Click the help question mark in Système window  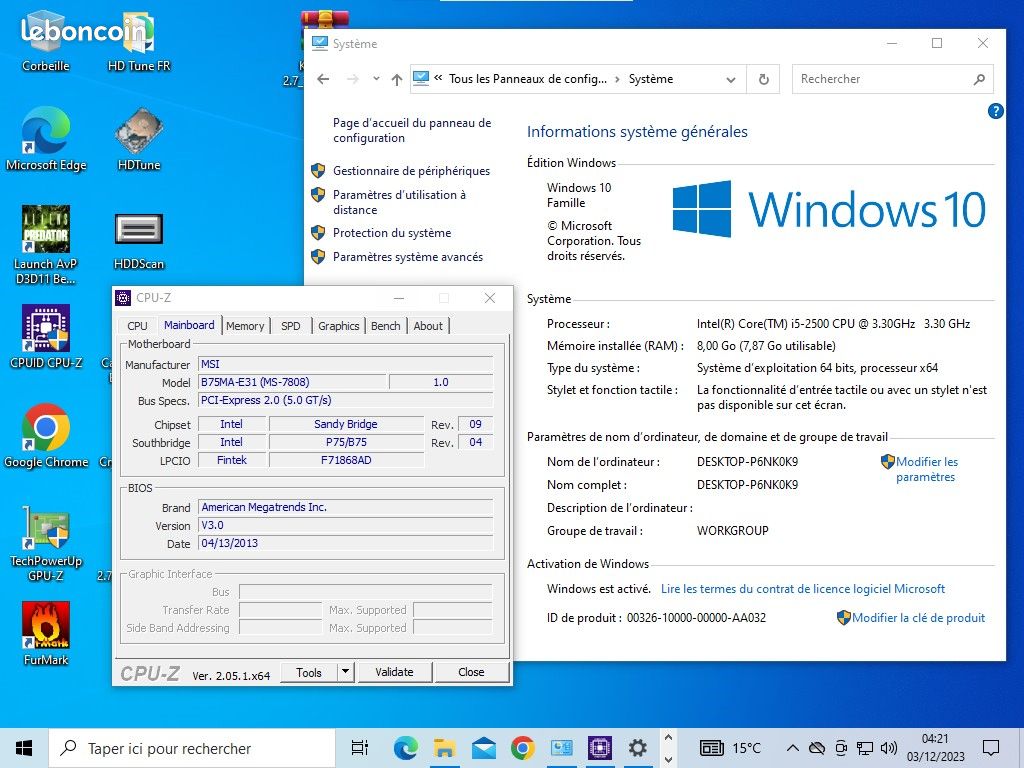(995, 111)
